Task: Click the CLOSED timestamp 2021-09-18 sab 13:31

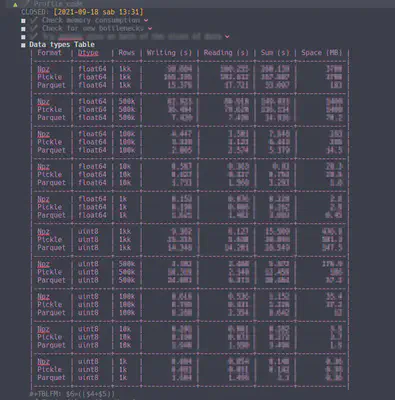Action: [99, 12]
